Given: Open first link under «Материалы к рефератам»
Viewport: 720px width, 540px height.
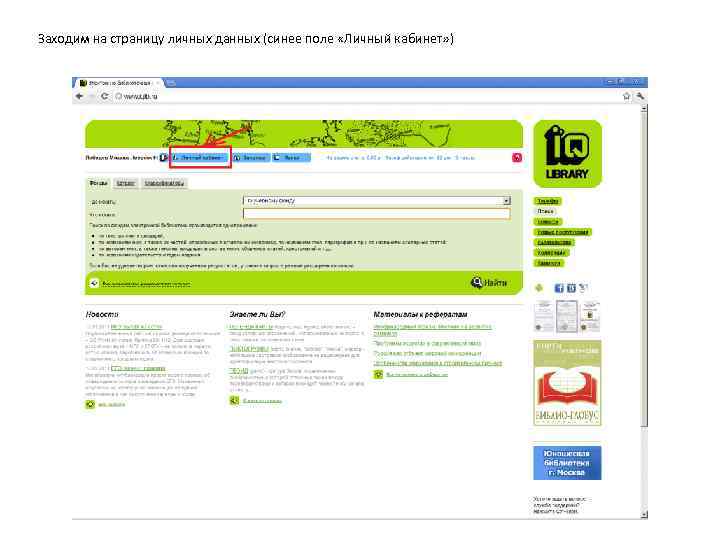Looking at the screenshot, I should click(432, 330).
